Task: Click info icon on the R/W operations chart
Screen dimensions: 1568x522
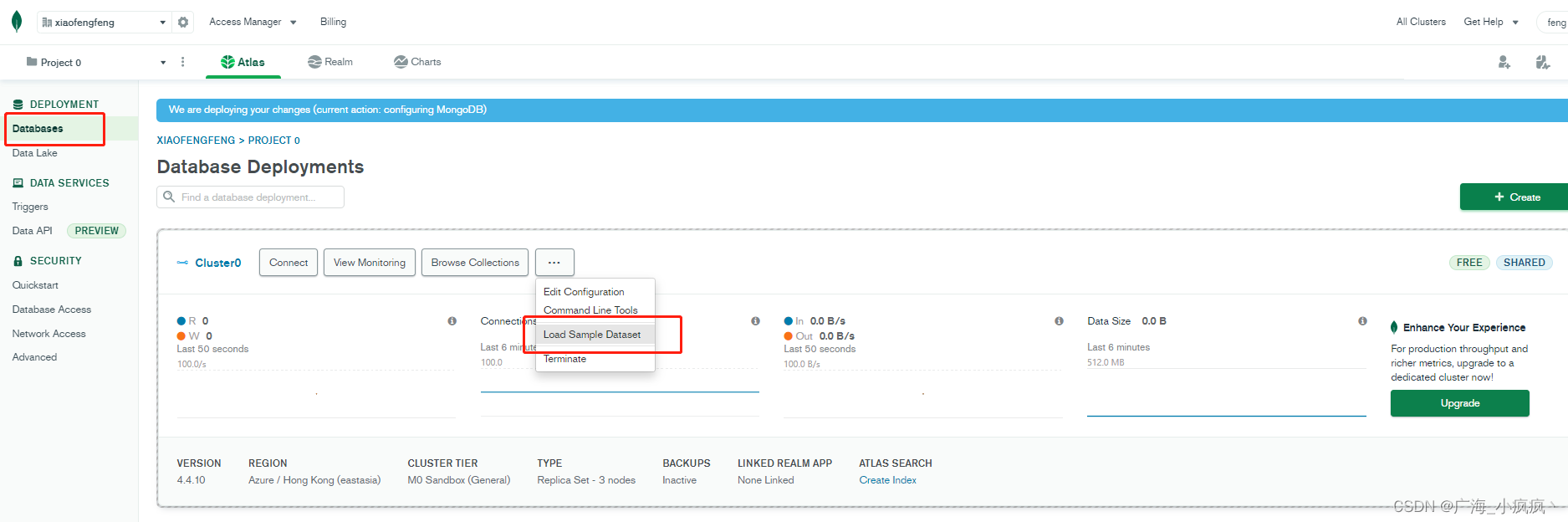Action: (452, 321)
